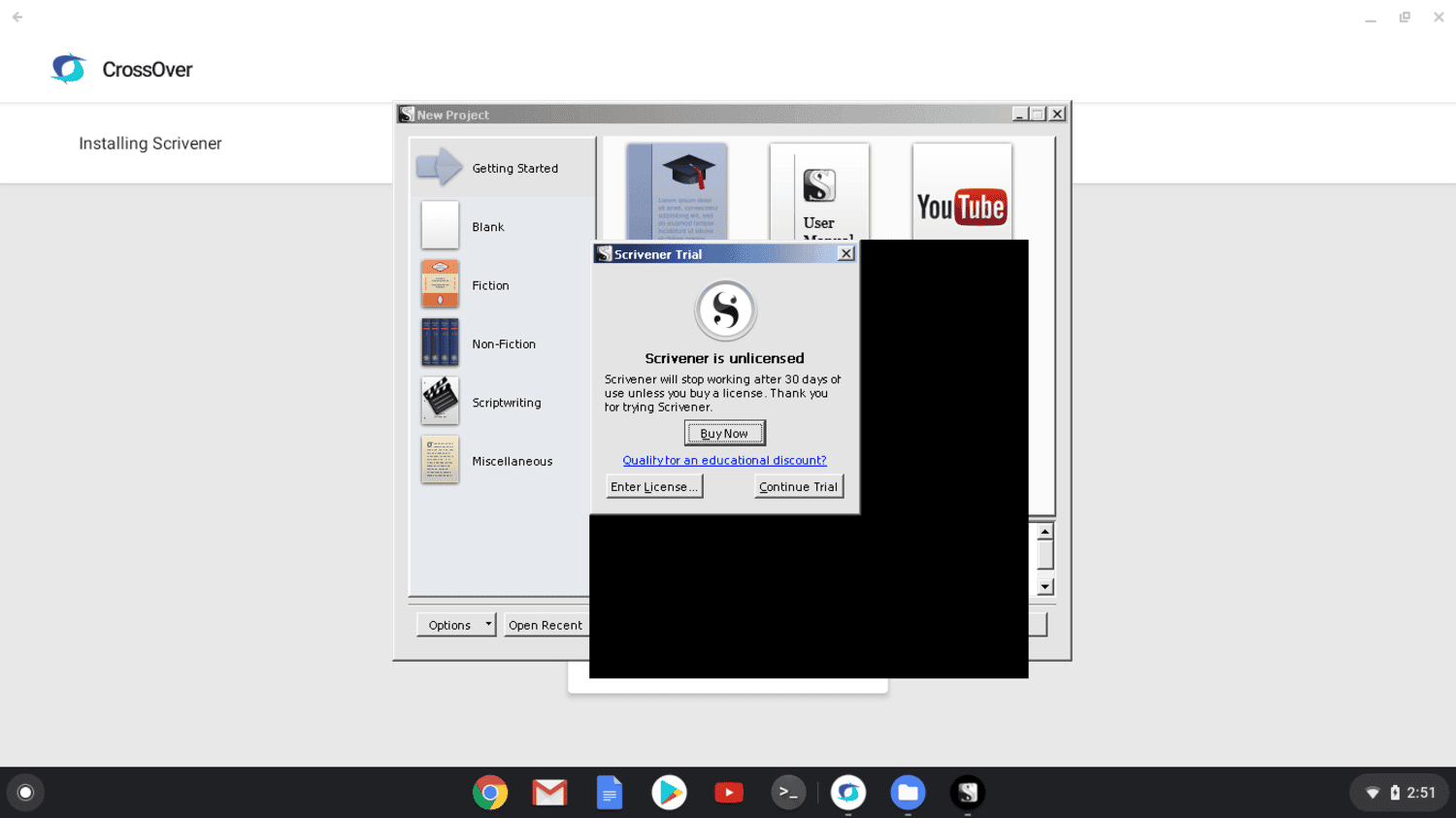Go back with CrossOver back arrow

tap(17, 16)
